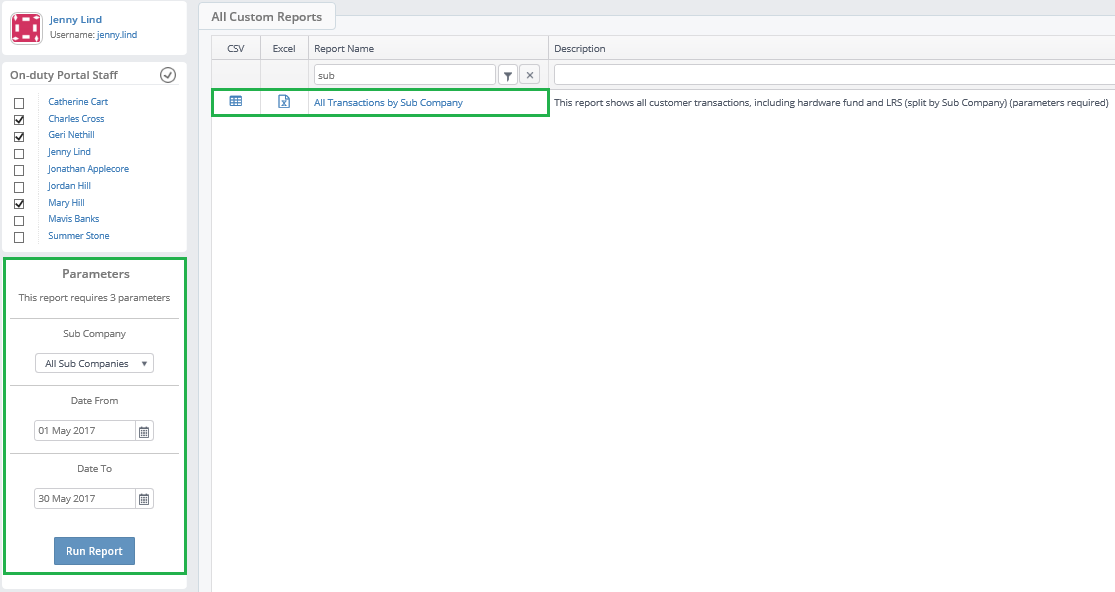Viewport: 1115px width, 592px height.
Task: Open Mary Hill staff link
Action: [66, 203]
